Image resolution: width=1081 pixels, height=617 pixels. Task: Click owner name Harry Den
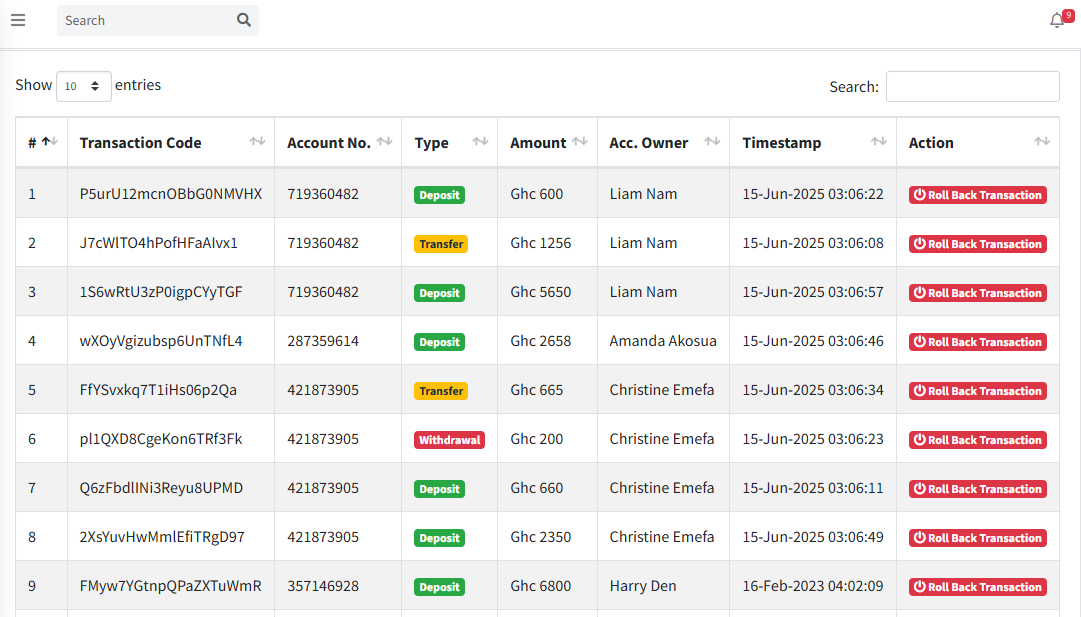pos(643,586)
